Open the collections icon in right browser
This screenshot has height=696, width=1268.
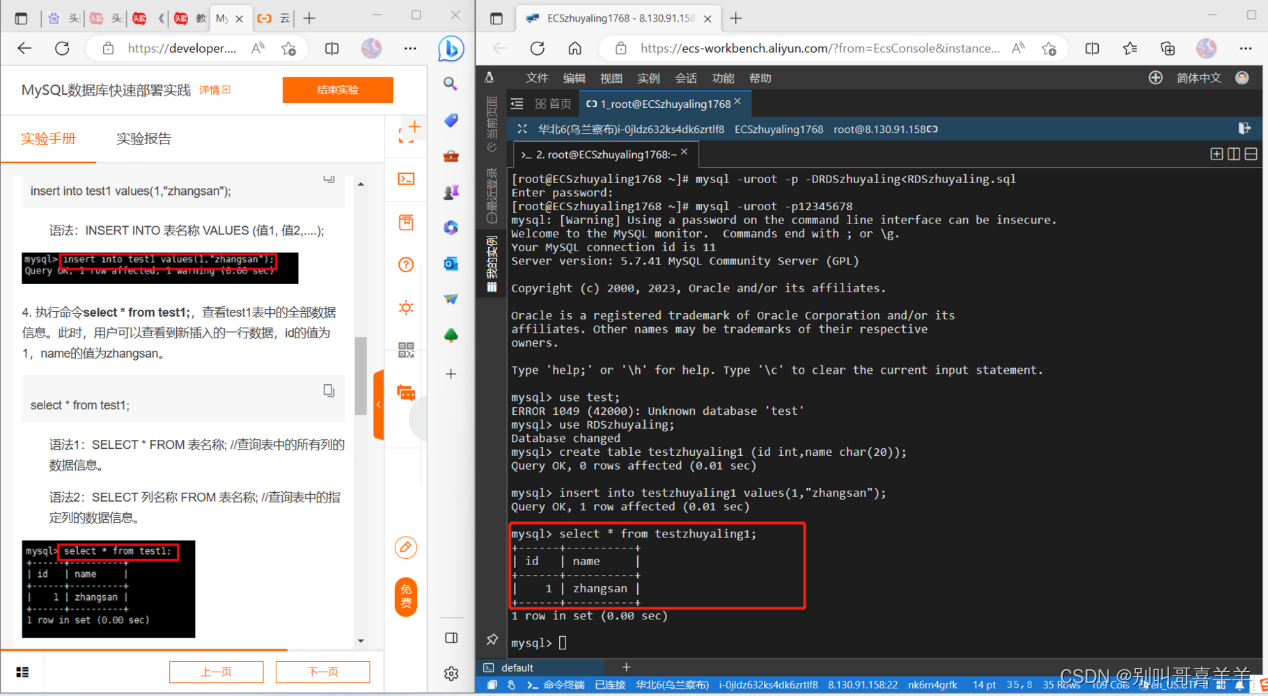coord(1167,48)
